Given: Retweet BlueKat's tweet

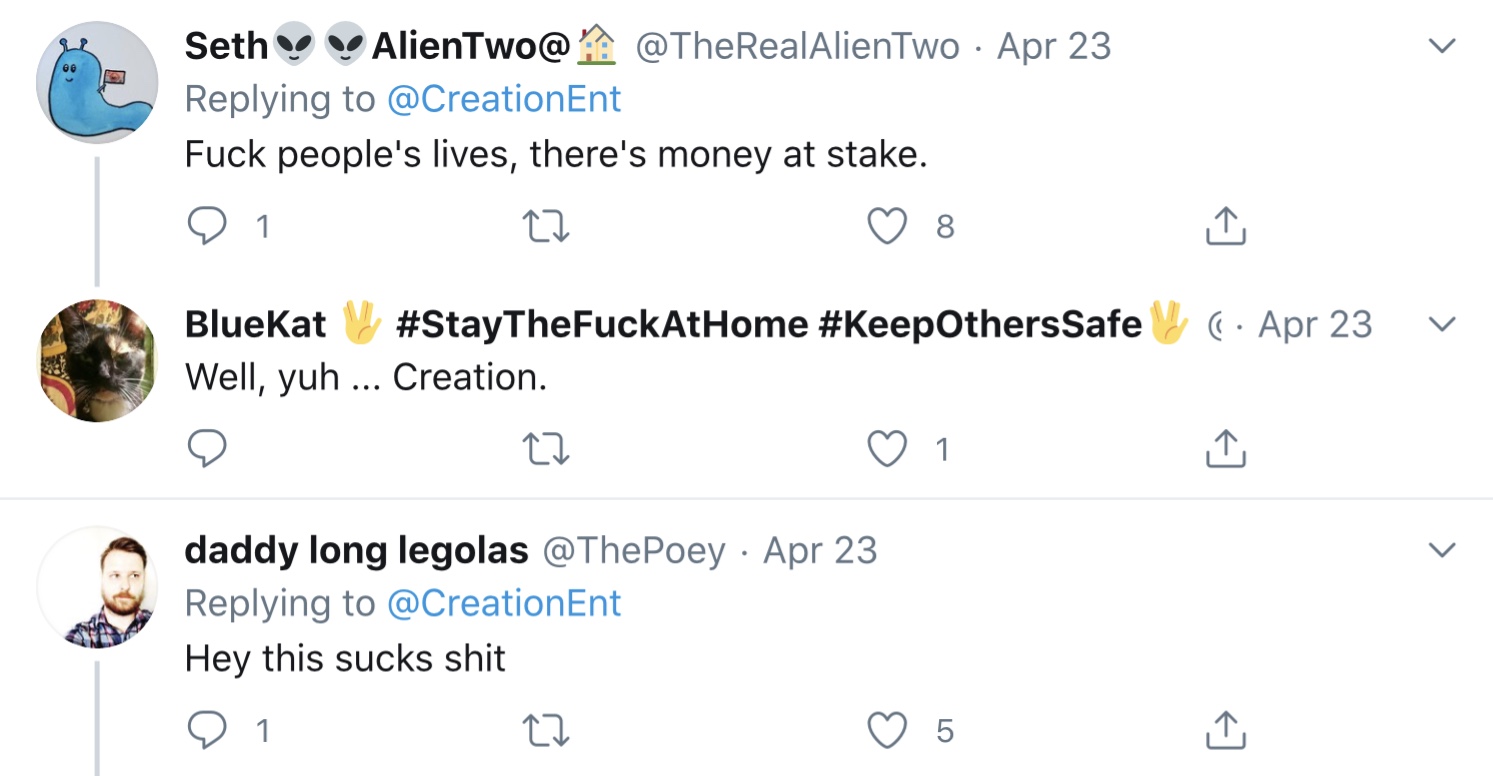Looking at the screenshot, I should click(x=547, y=451).
